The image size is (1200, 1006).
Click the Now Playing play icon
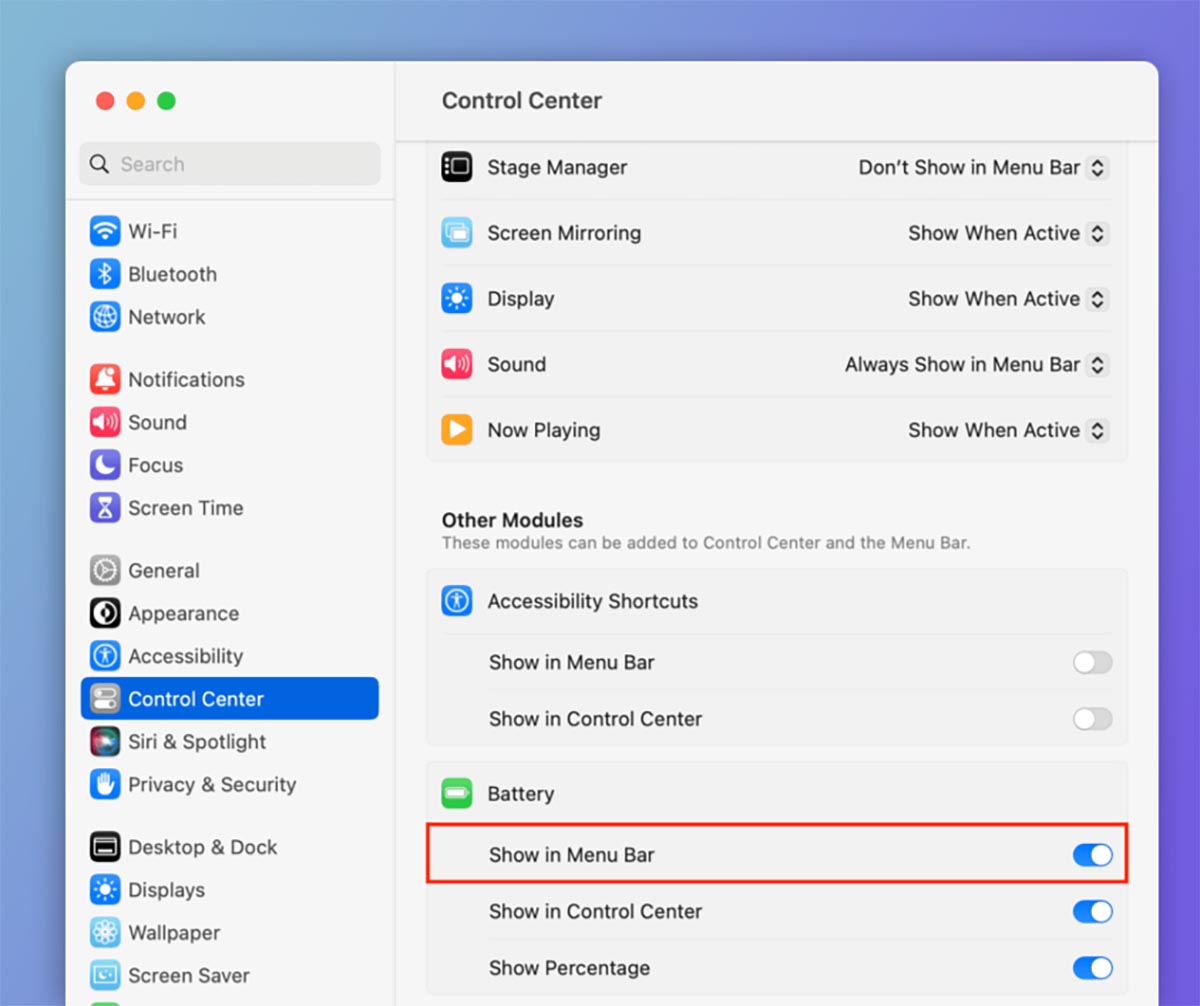pos(457,430)
